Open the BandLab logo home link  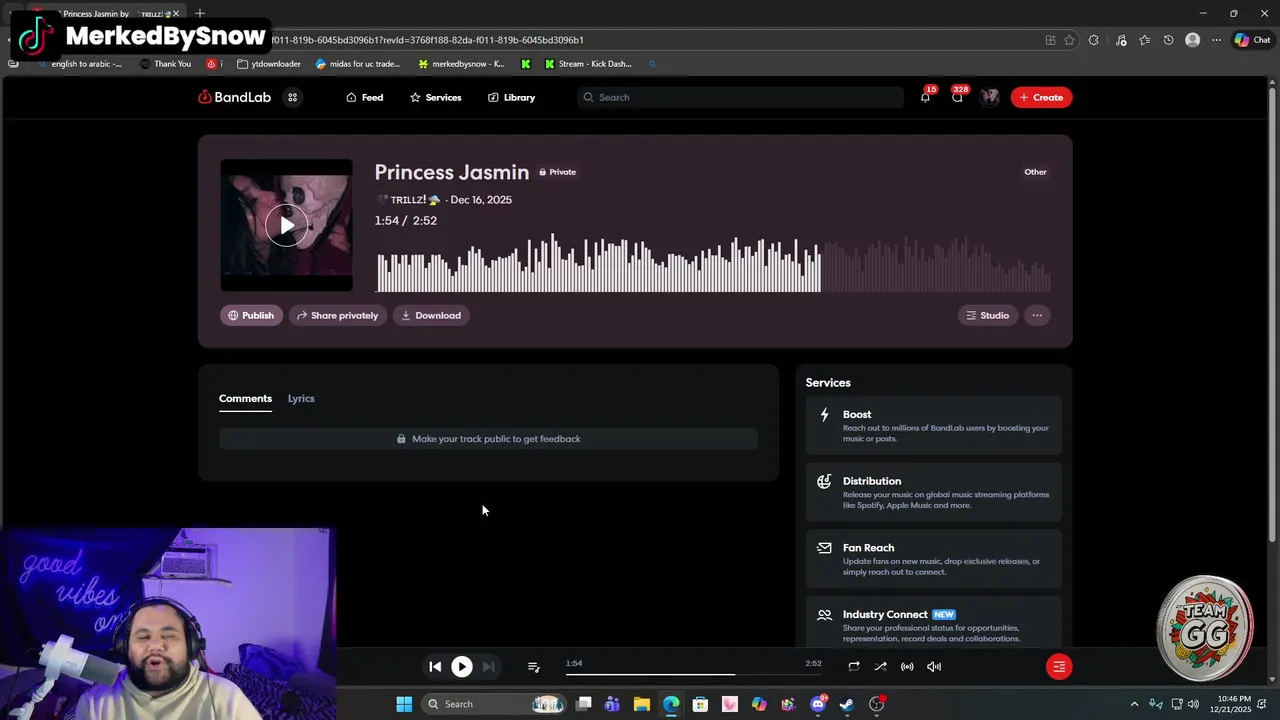coord(234,97)
